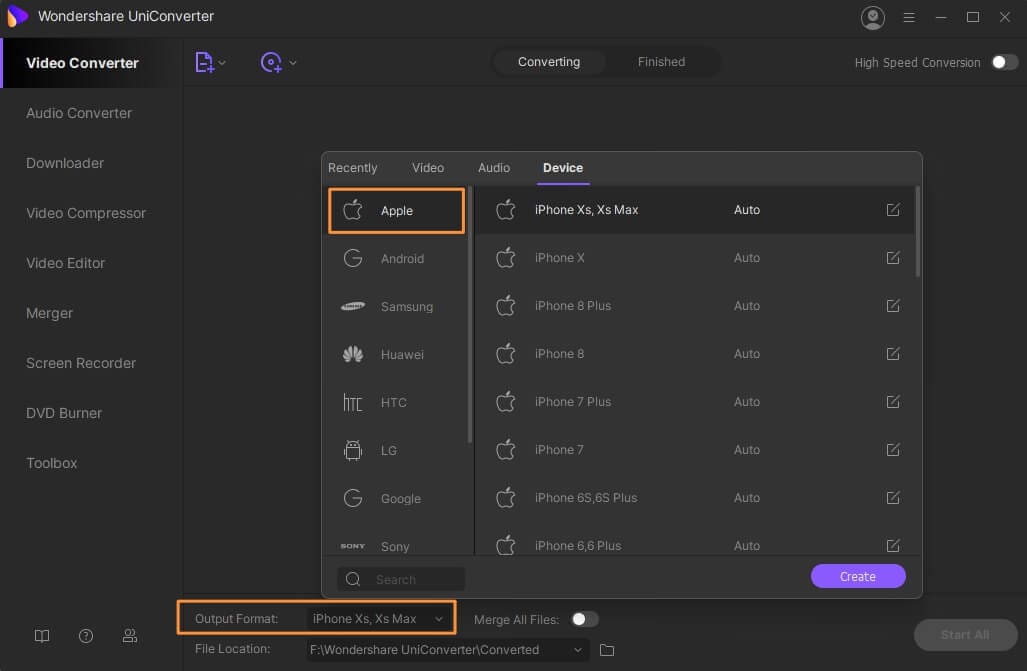Open the Video format tab
Image resolution: width=1027 pixels, height=671 pixels.
click(x=428, y=168)
